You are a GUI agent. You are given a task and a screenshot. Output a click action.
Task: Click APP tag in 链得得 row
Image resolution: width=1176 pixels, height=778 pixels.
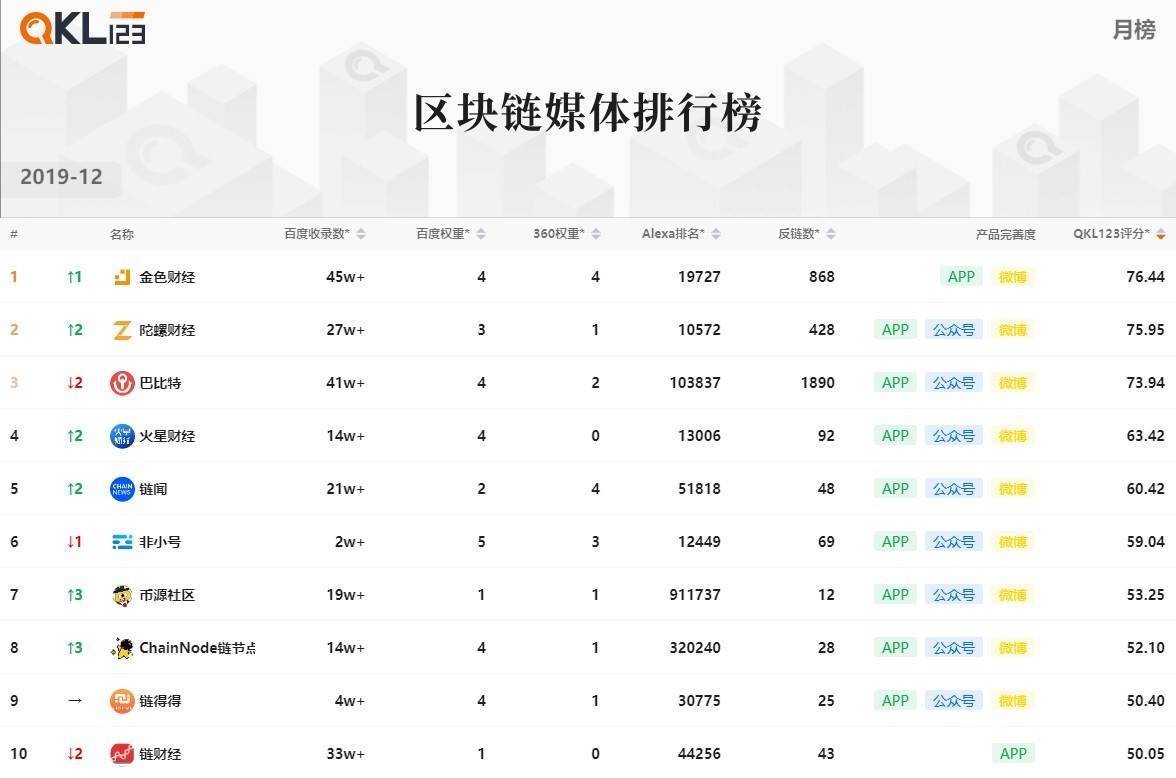tap(895, 701)
